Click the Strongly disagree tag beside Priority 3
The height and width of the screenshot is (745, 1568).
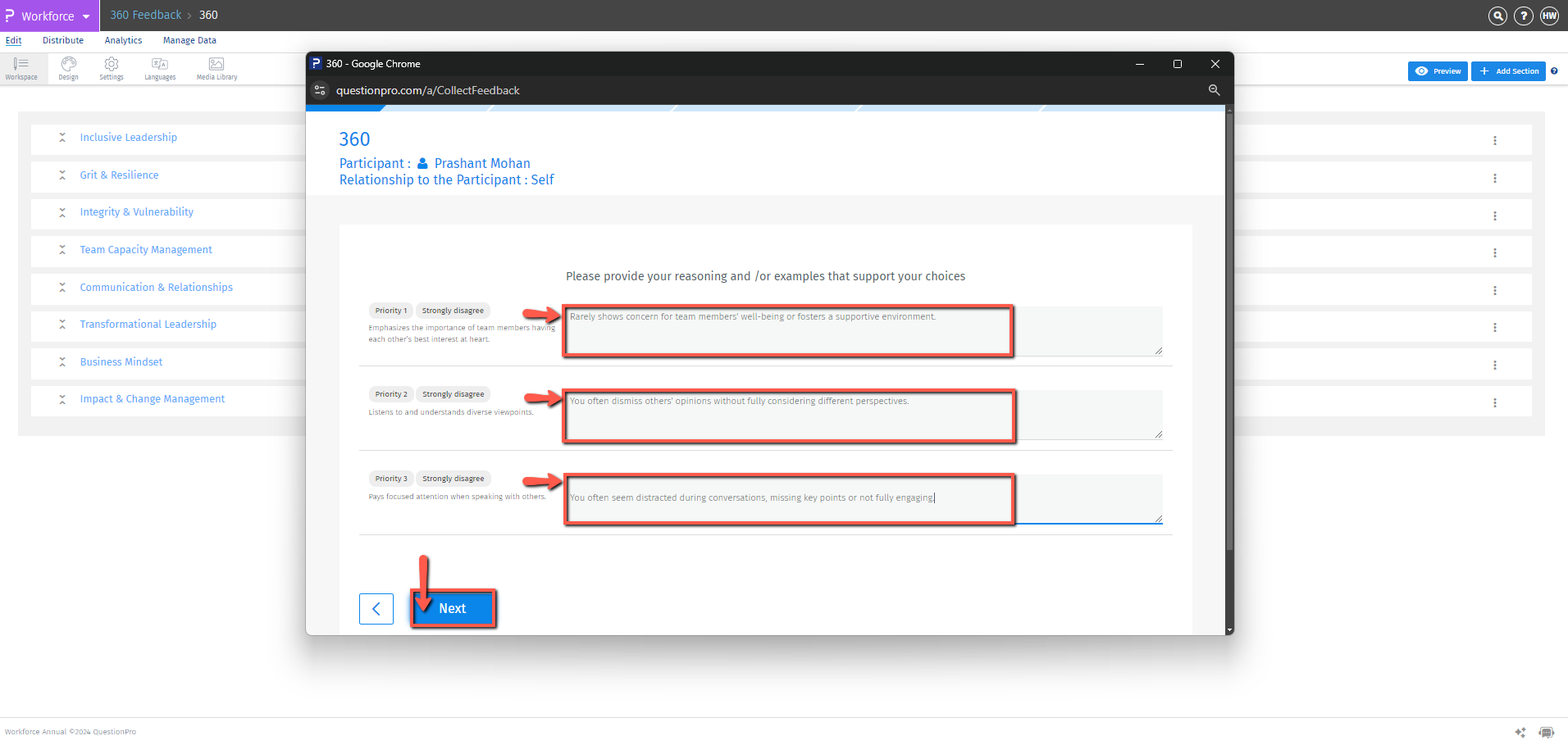[454, 479]
